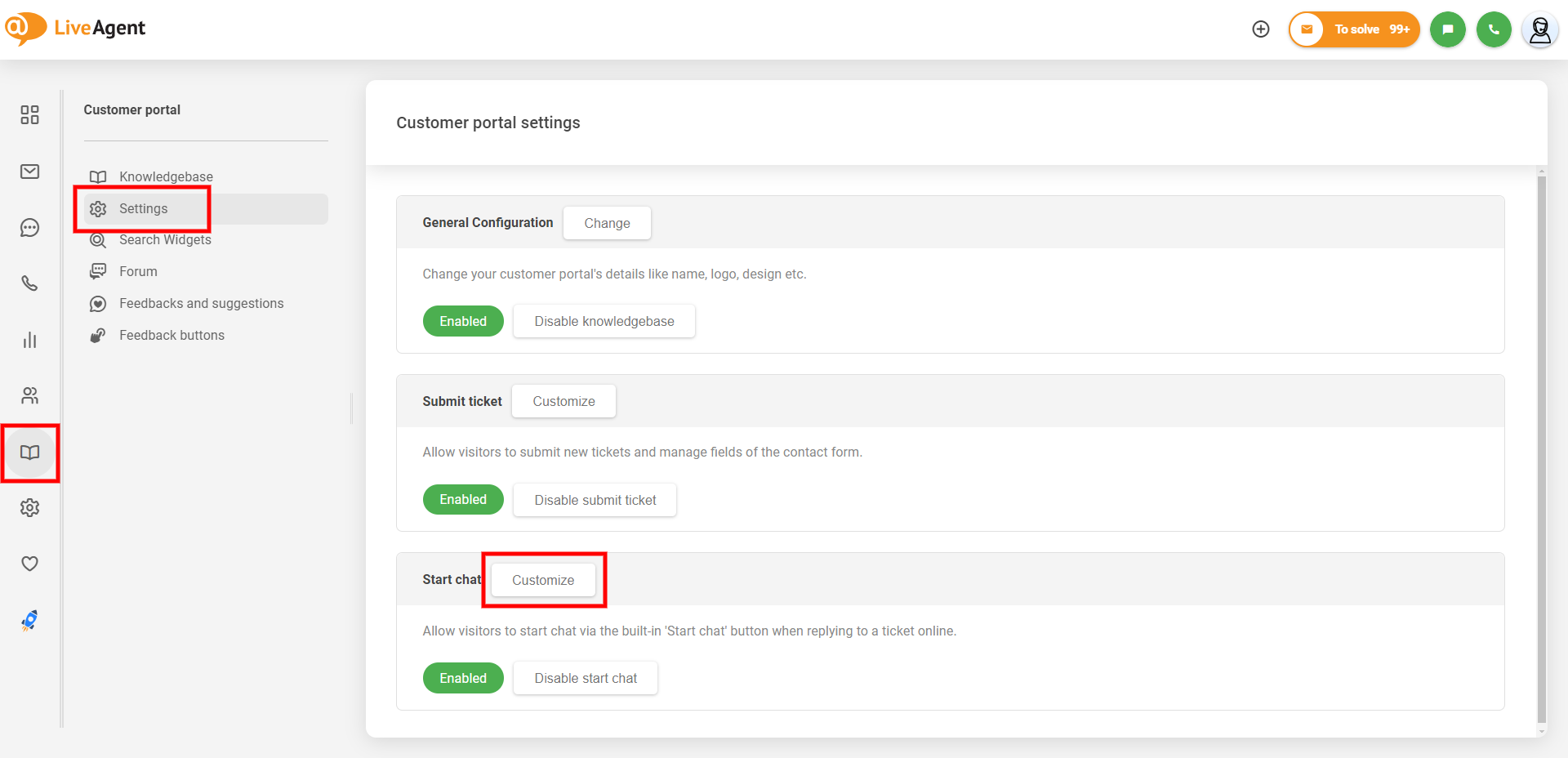Viewport: 1568px width, 758px height.
Task: Open Calls via the phone sidebar icon
Action: pyautogui.click(x=30, y=283)
